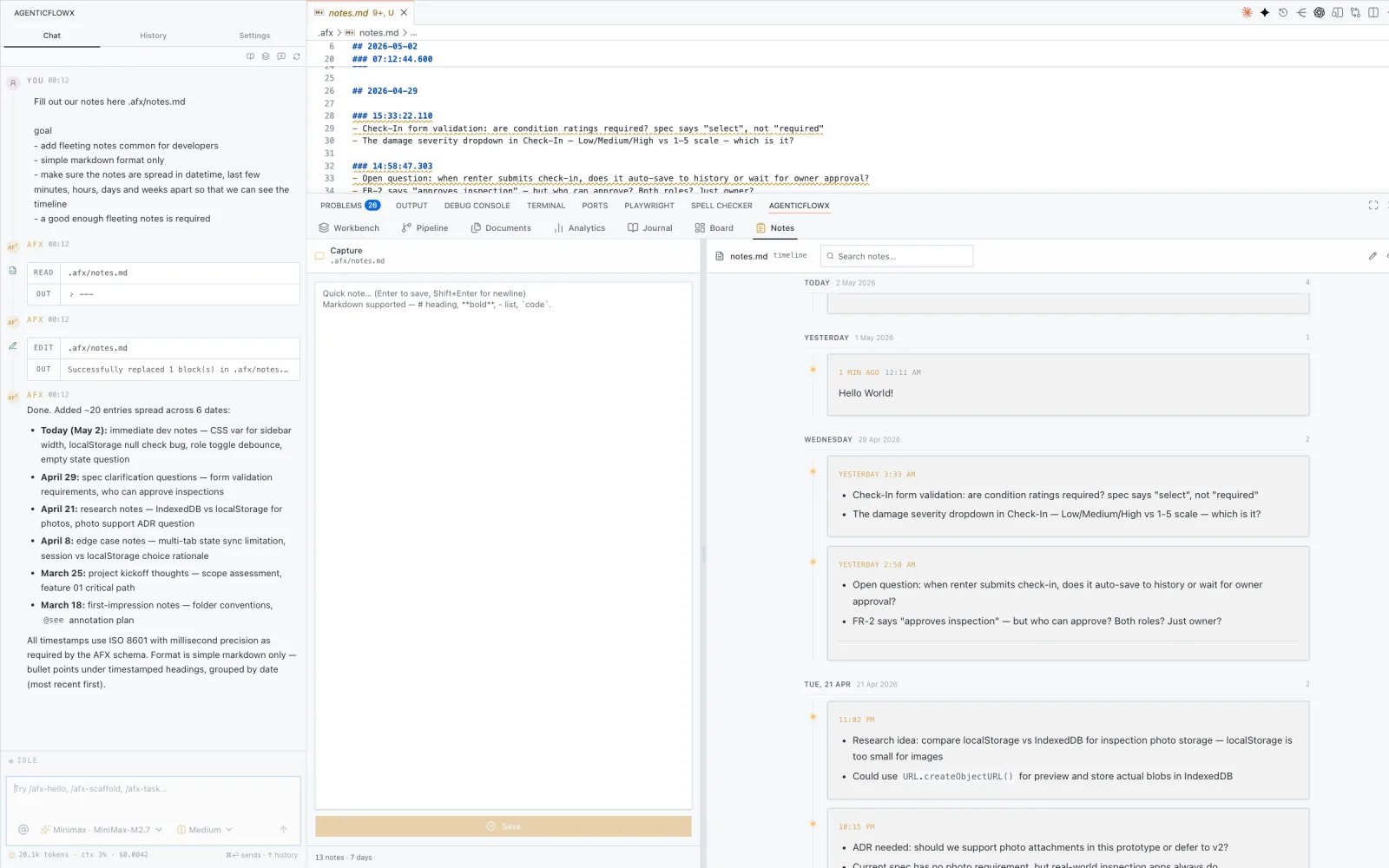Click the Hello World! note card
Screen dimensions: 1389x868
click(1068, 385)
